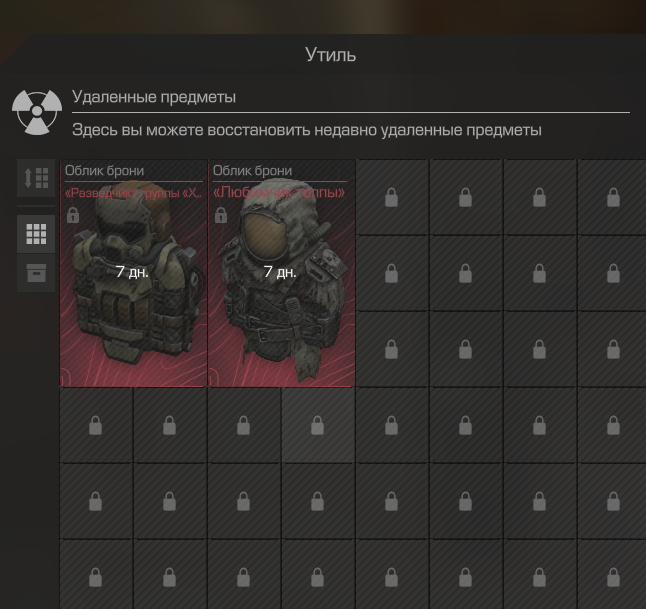Select the «Разведчик» группы armor skin card

coord(133,273)
